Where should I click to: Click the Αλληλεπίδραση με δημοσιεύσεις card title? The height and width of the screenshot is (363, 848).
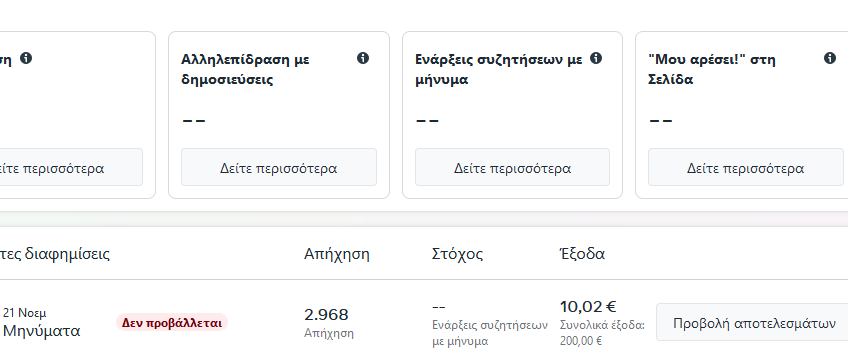pyautogui.click(x=245, y=69)
